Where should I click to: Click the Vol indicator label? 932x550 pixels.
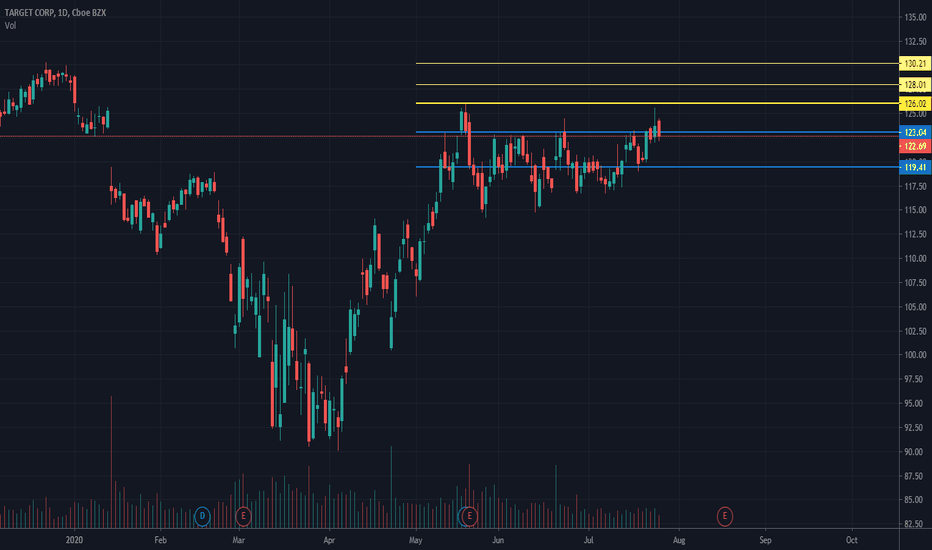10,26
